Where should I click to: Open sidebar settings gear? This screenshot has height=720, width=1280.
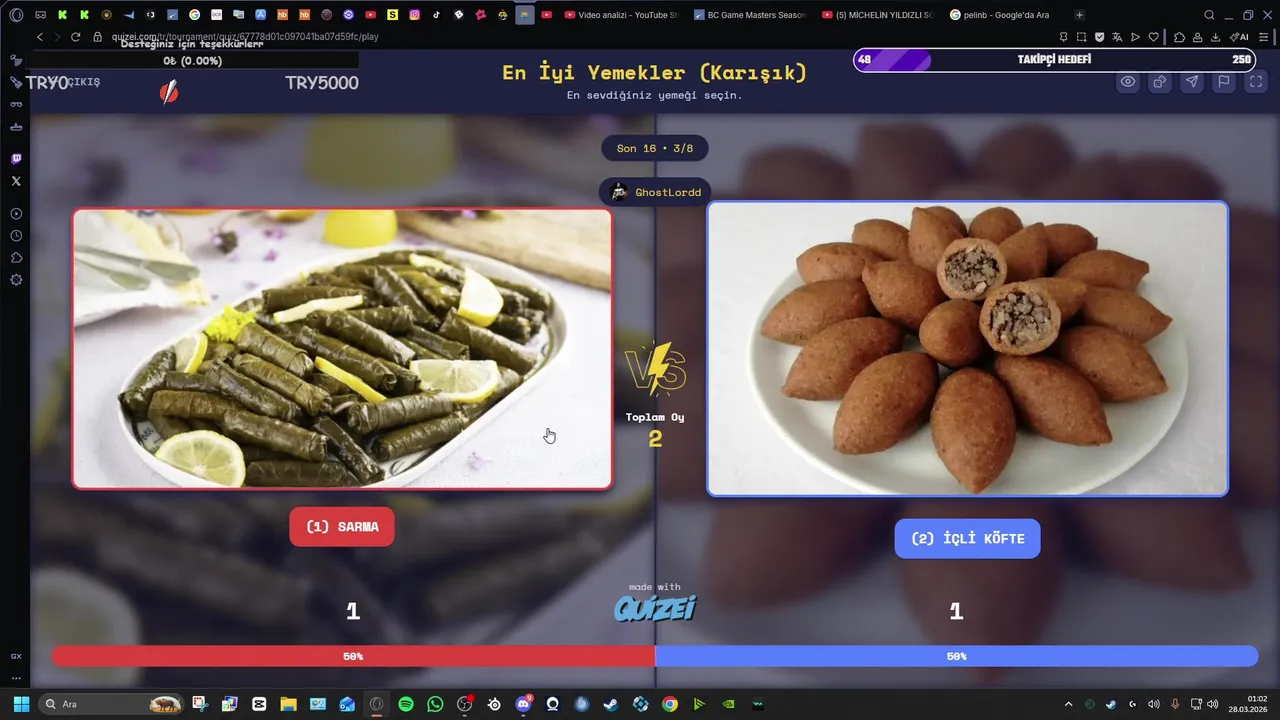point(16,280)
